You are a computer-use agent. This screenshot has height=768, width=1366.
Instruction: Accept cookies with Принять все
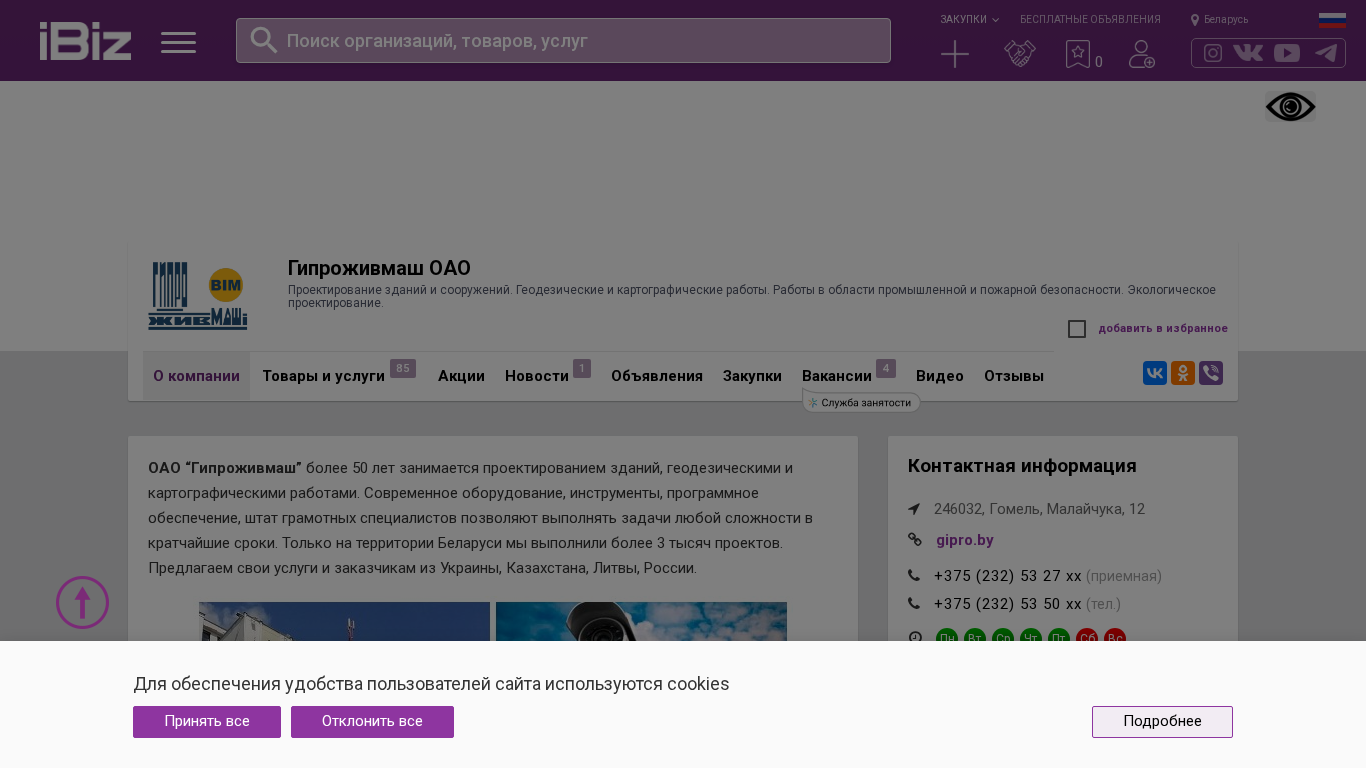click(x=207, y=722)
